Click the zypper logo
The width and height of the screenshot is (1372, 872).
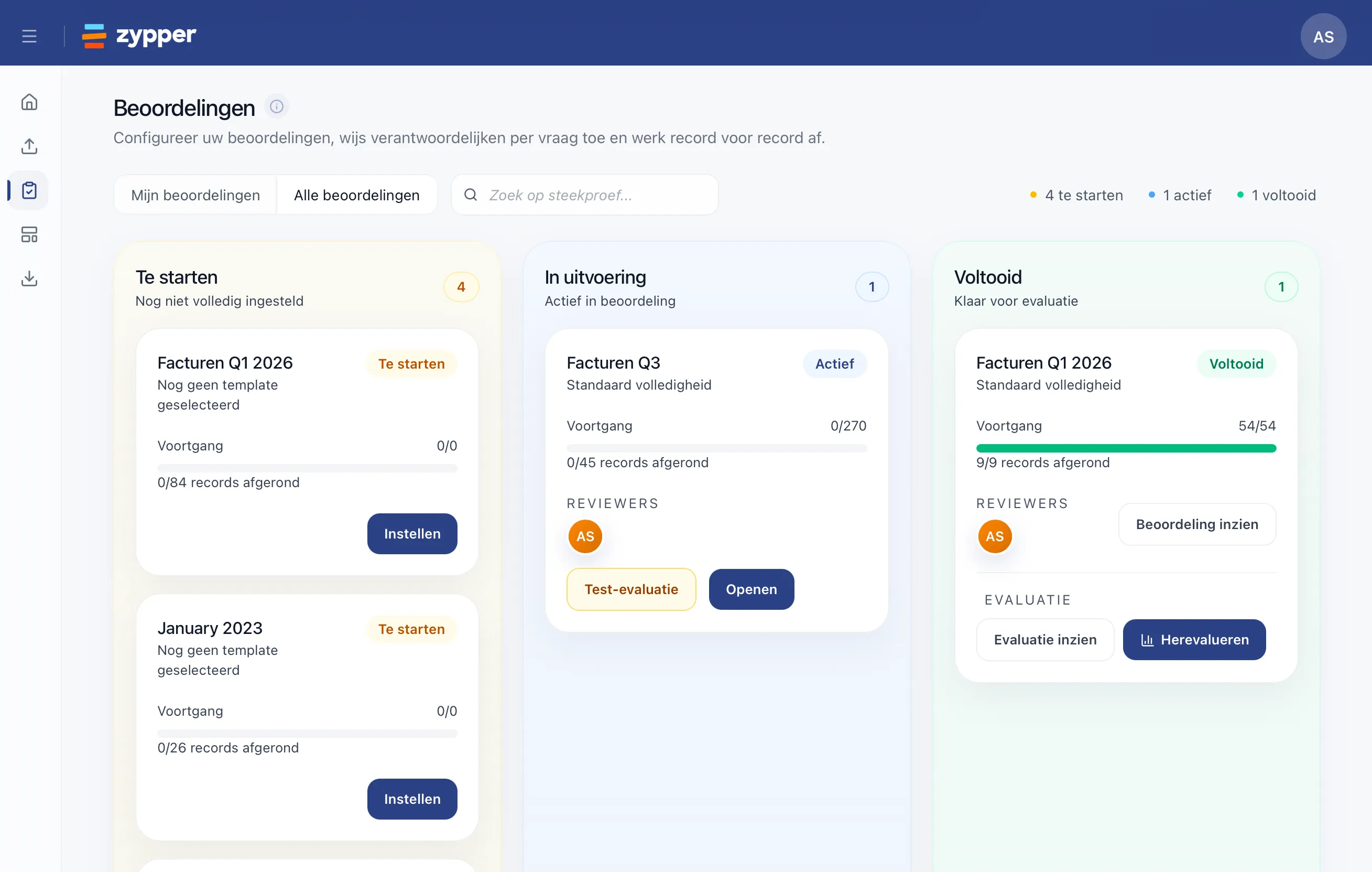point(139,36)
